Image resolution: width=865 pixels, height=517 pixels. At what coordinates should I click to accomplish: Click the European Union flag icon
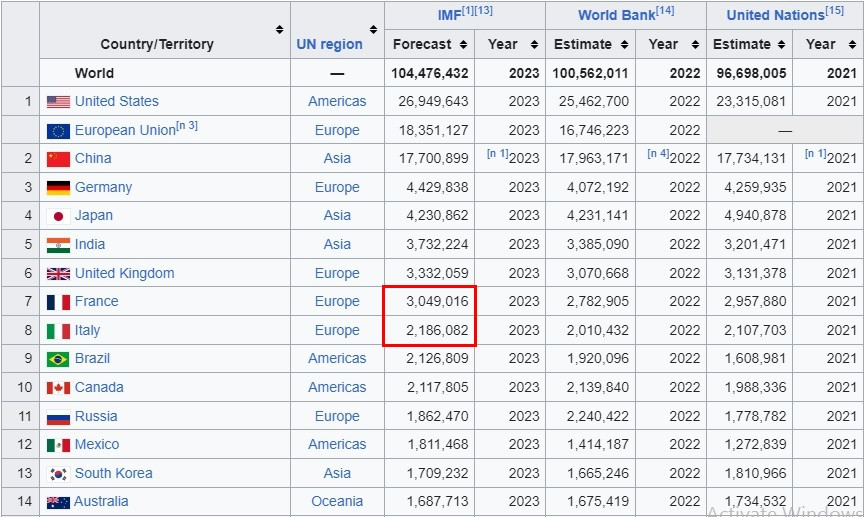(58, 131)
